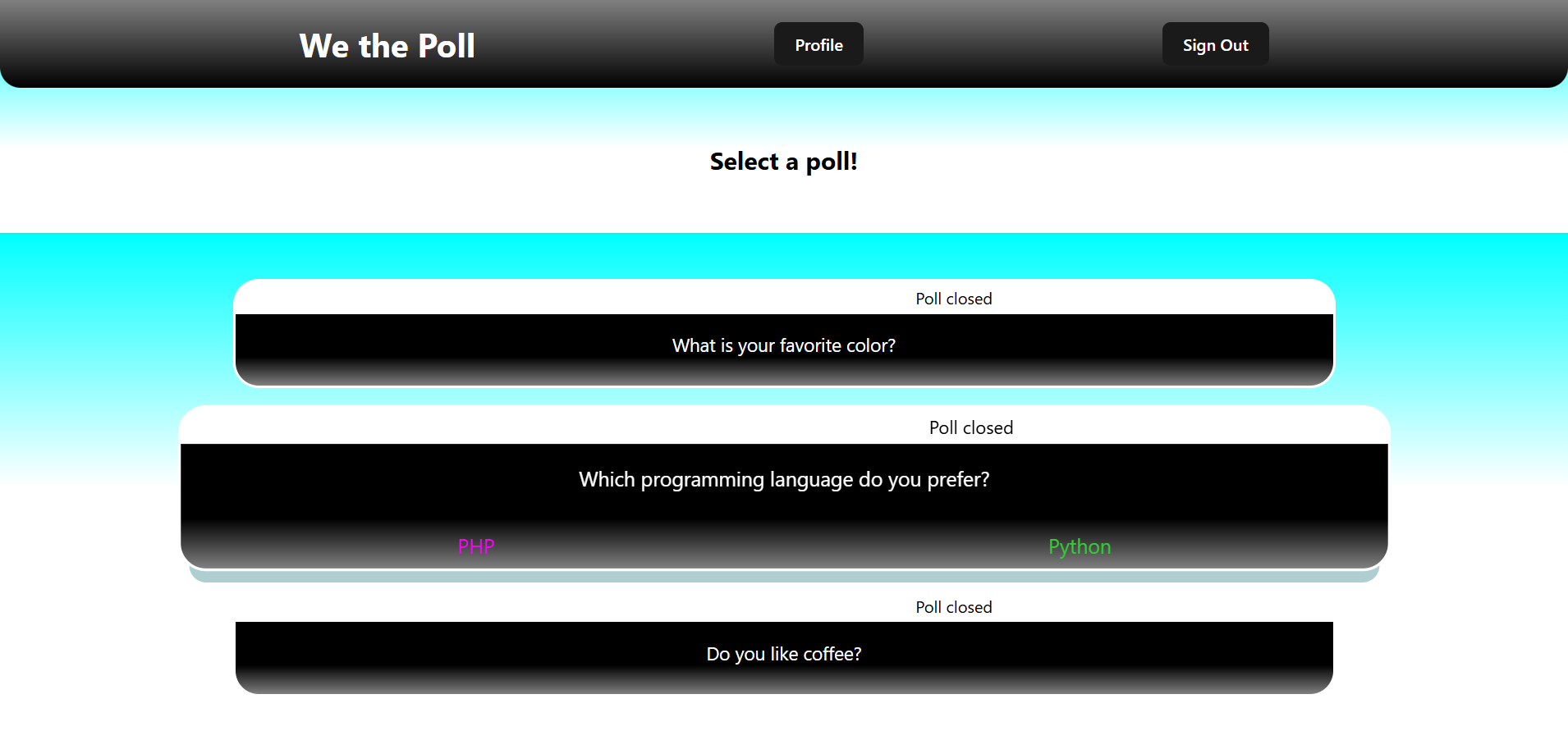Screen dimensions: 1568x740
Task: Click the gray bottom edge of the coffee poll card
Action: (x=783, y=685)
